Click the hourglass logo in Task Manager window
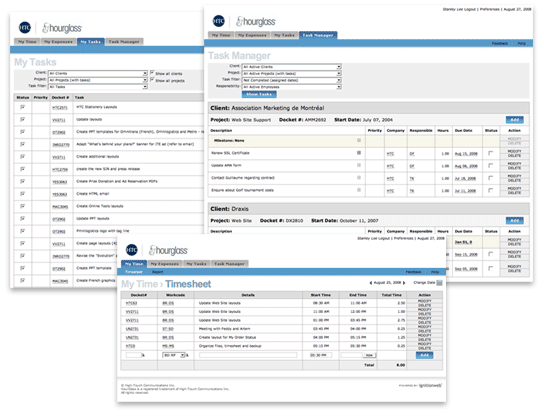544x417 pixels. click(256, 22)
